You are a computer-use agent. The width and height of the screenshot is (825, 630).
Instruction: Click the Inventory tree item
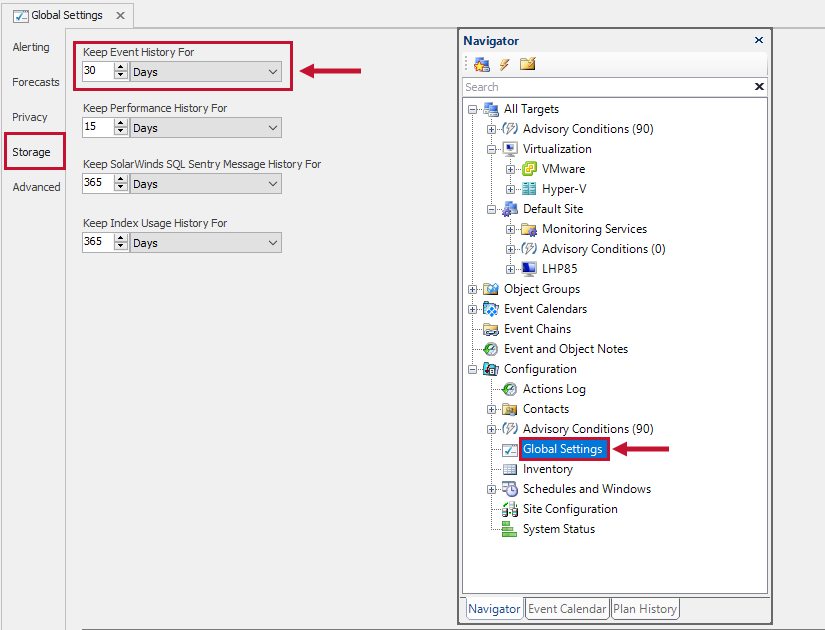click(548, 468)
